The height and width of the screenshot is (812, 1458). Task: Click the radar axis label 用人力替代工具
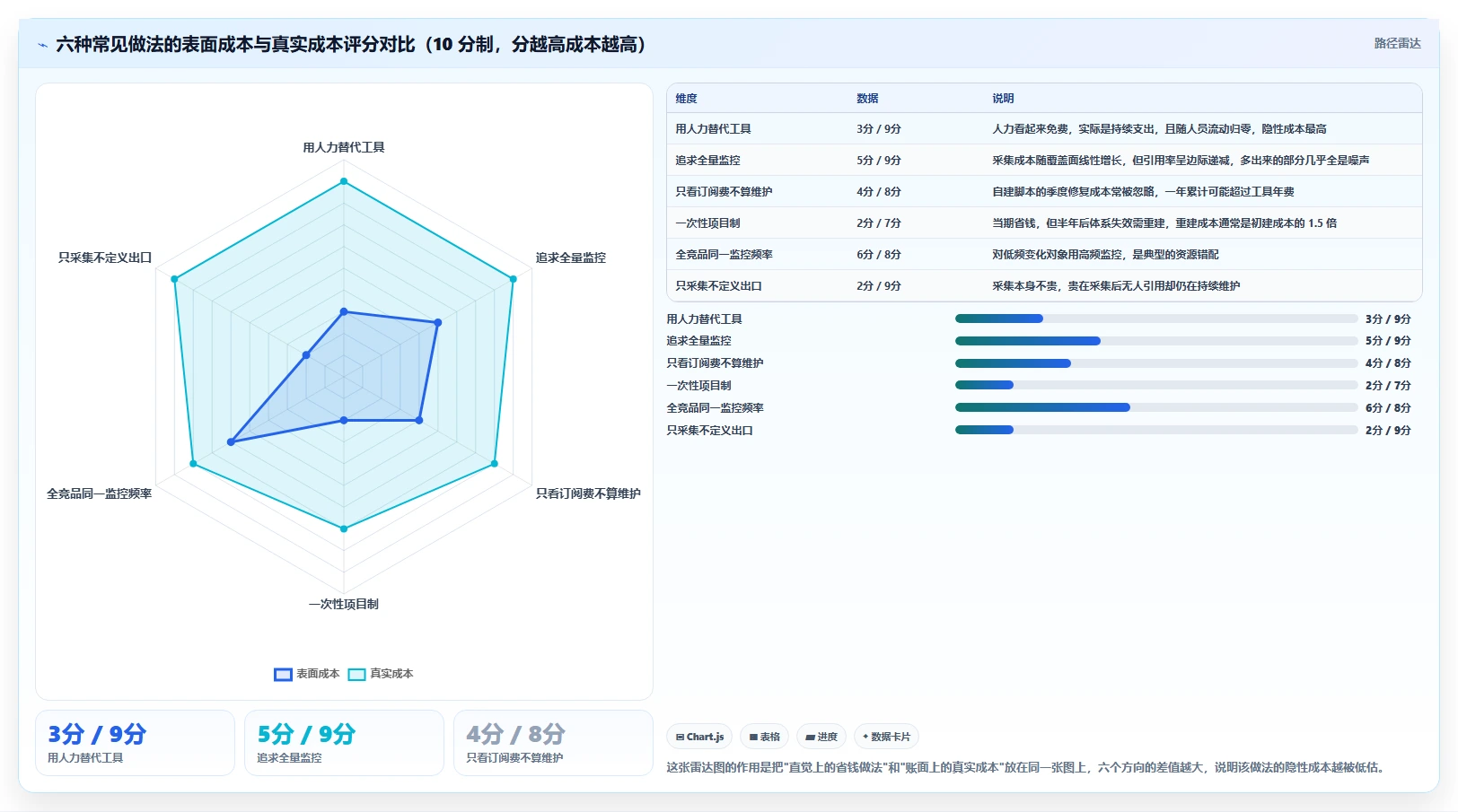[x=344, y=148]
